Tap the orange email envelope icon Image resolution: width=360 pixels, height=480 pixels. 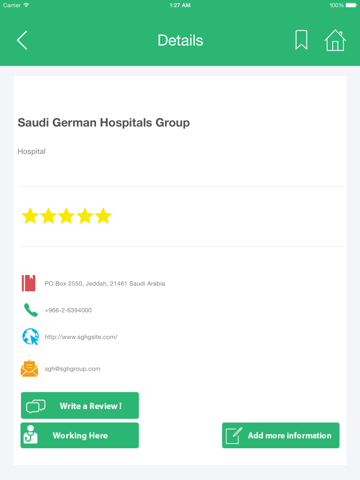29,369
